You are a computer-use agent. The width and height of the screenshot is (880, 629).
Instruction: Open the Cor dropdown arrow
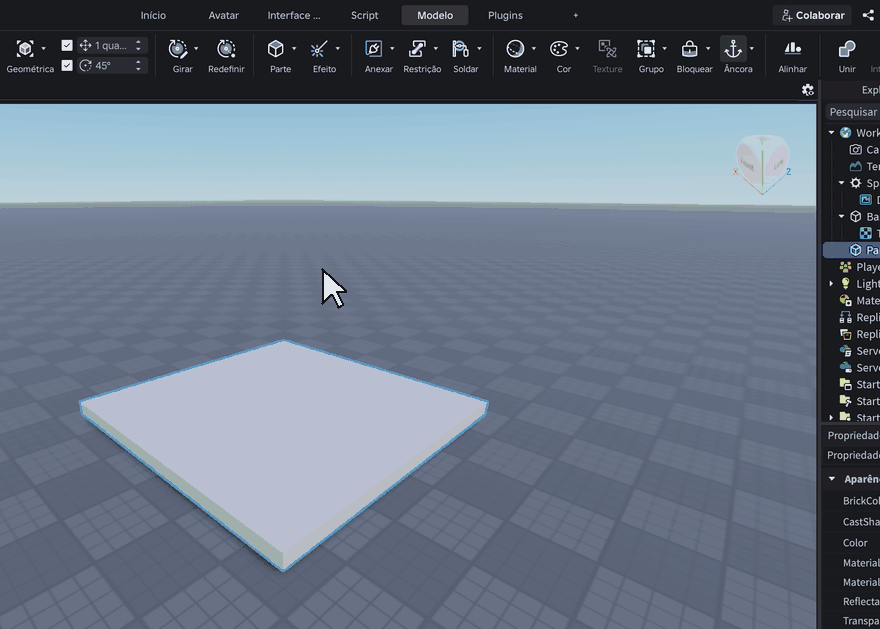tap(577, 49)
